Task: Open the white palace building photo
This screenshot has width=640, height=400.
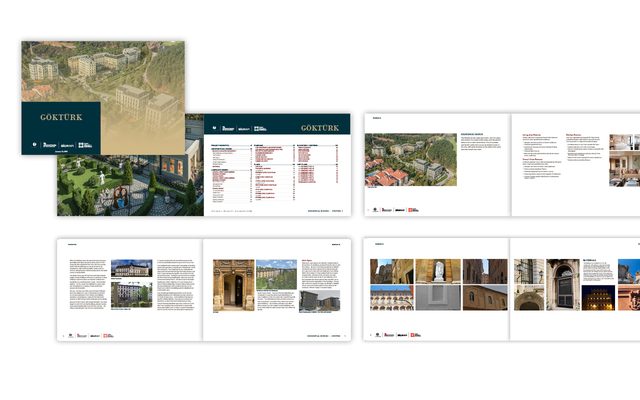Action: 131,268
